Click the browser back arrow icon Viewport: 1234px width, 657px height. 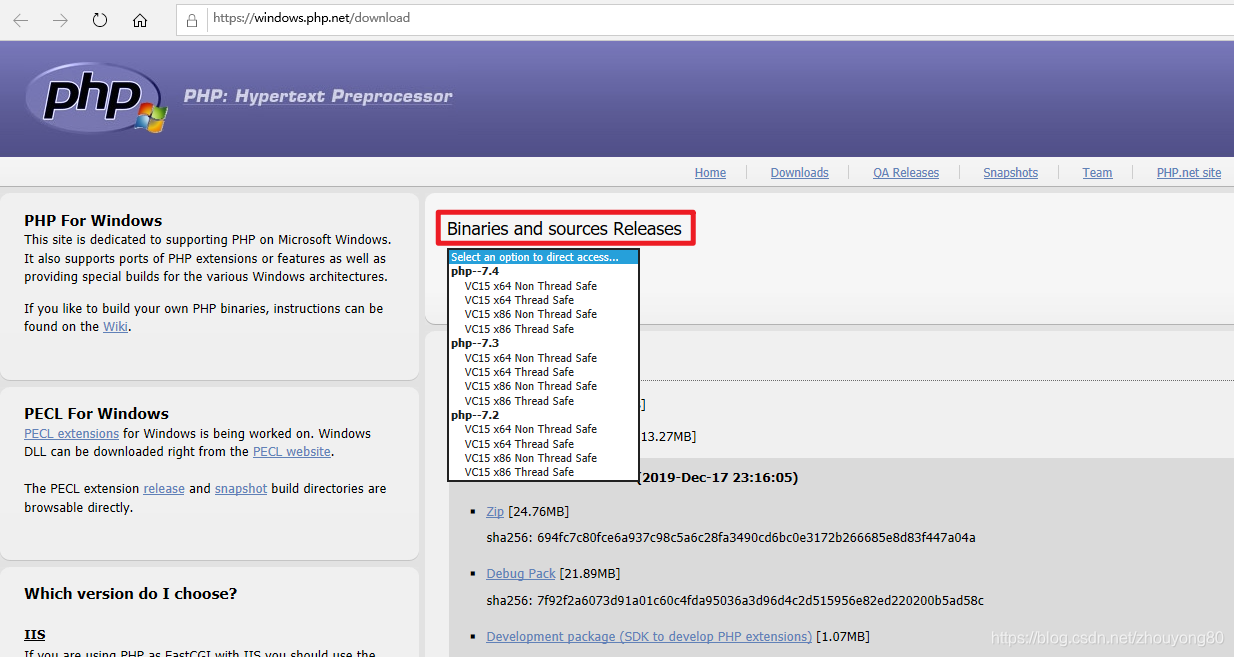pyautogui.click(x=20, y=20)
